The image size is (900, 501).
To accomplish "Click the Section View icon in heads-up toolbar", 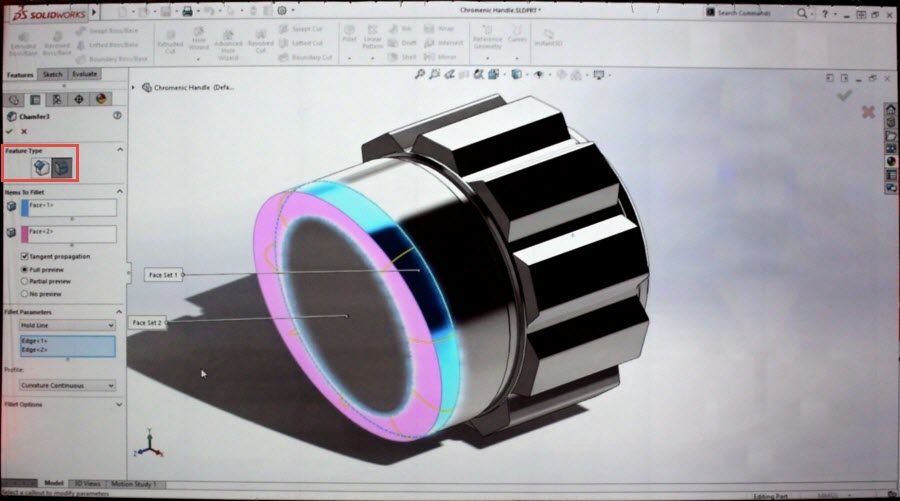I will (x=464, y=74).
